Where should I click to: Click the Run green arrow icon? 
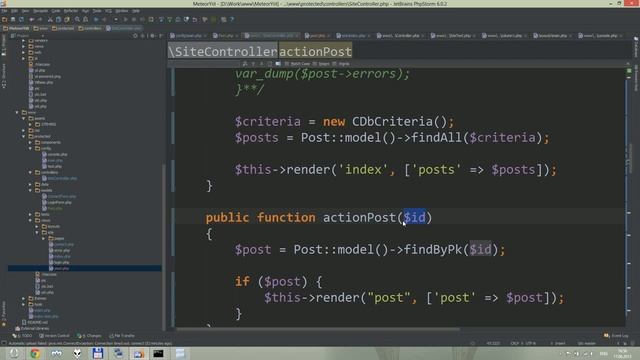[x=125, y=19]
